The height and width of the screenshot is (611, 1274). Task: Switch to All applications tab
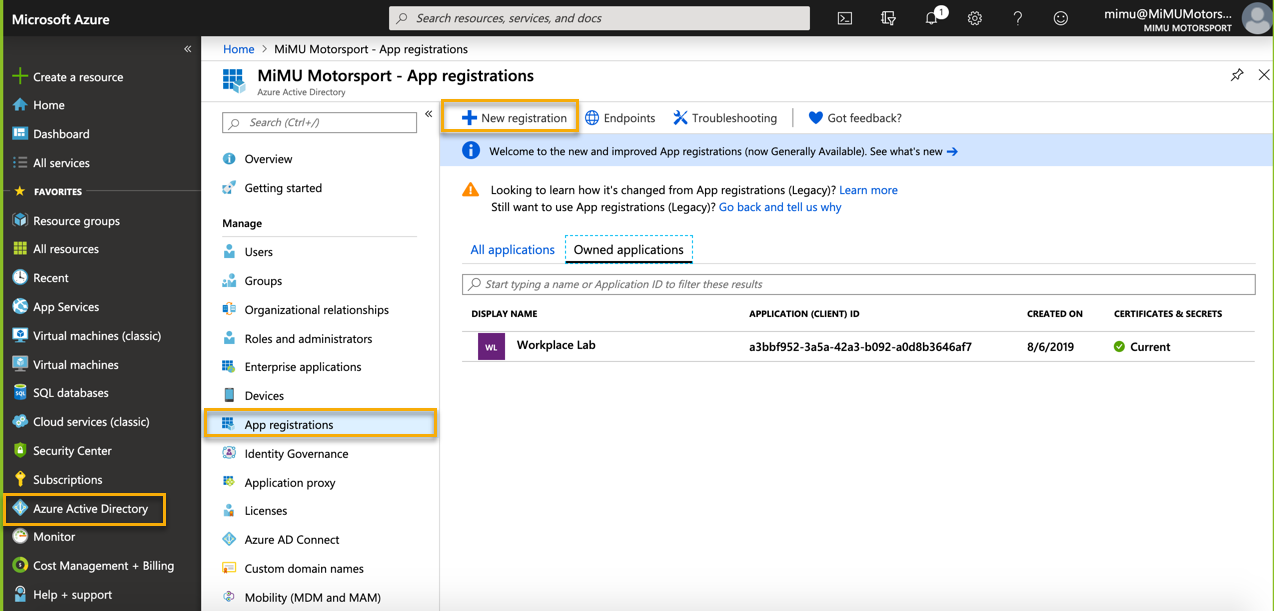coord(512,250)
